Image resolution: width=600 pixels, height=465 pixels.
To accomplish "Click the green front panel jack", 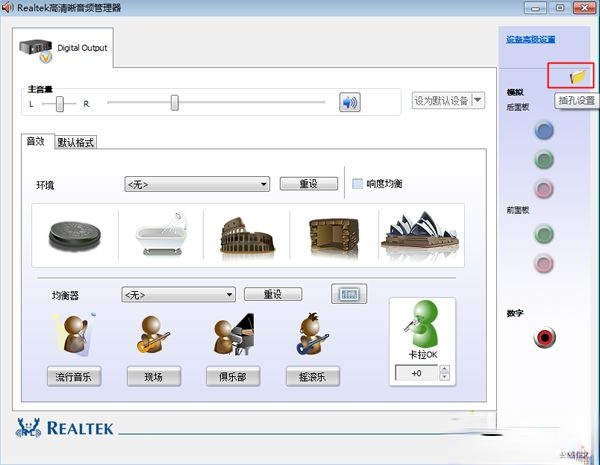I will coord(544,234).
